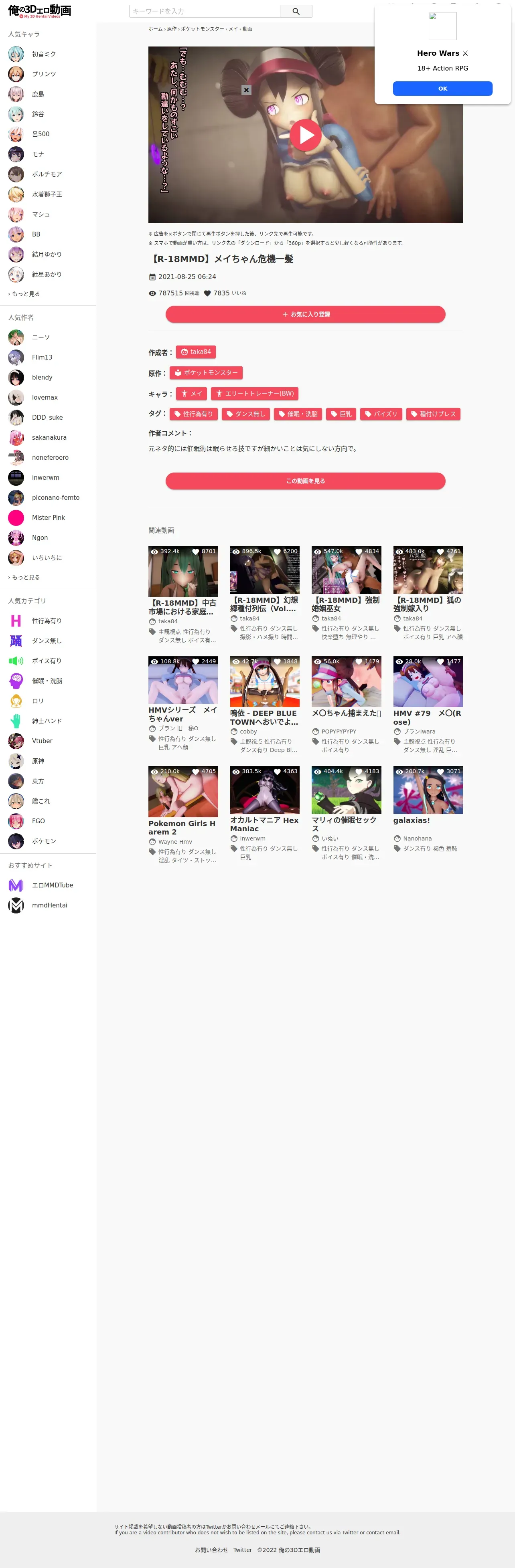515x1568 pixels.
Task: Open ポケットモンスター breadcrumb link
Action: click(202, 28)
